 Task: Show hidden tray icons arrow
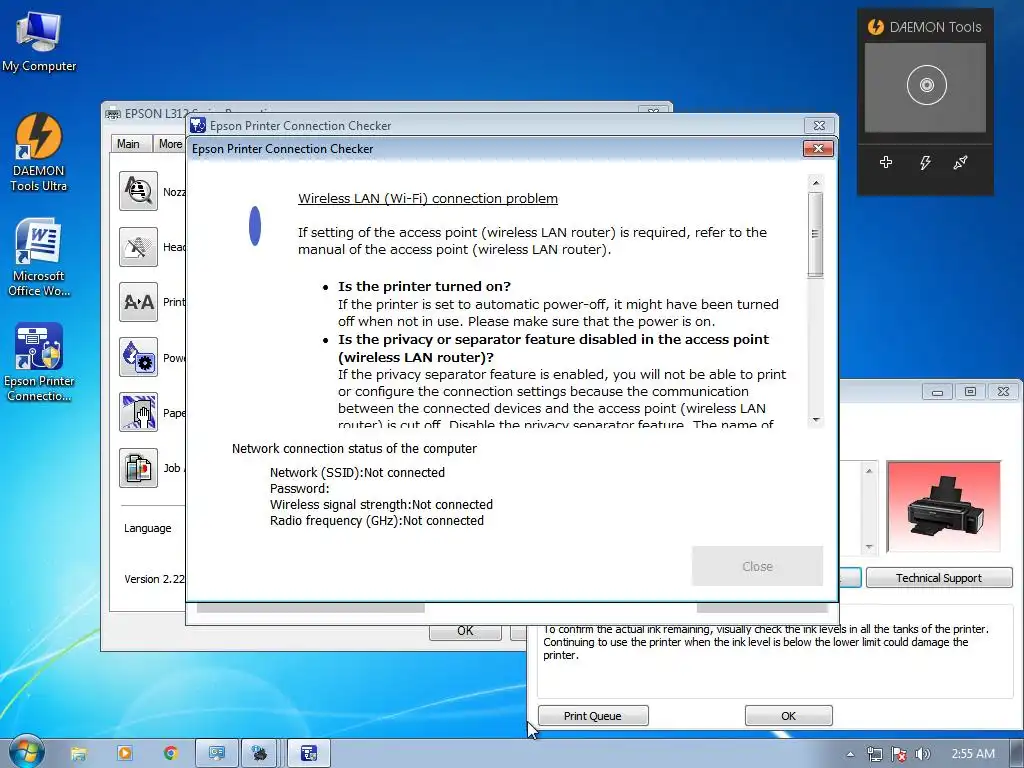(850, 754)
